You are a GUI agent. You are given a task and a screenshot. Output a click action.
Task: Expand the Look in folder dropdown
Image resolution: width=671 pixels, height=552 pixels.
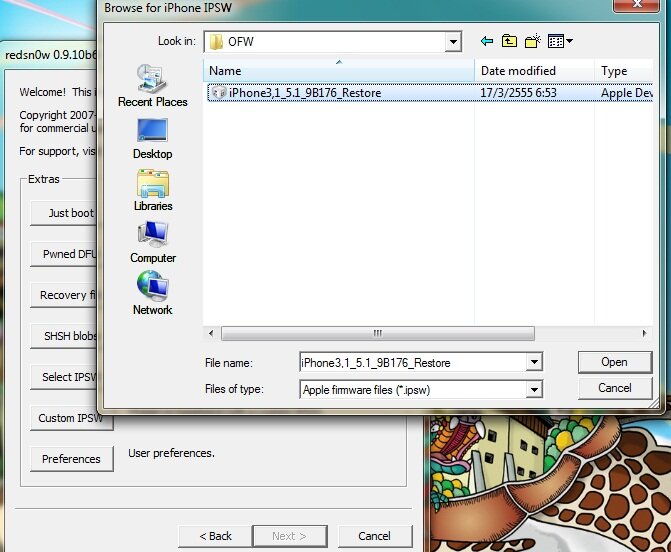(x=453, y=42)
